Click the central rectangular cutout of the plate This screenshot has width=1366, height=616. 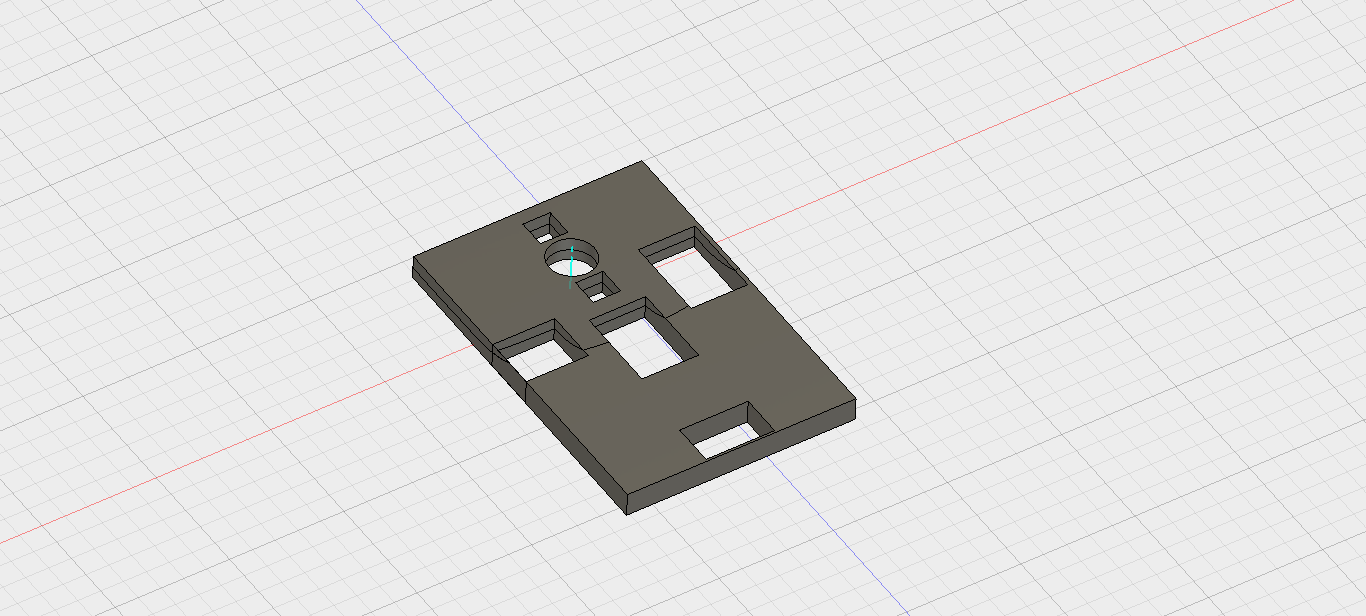(x=644, y=337)
